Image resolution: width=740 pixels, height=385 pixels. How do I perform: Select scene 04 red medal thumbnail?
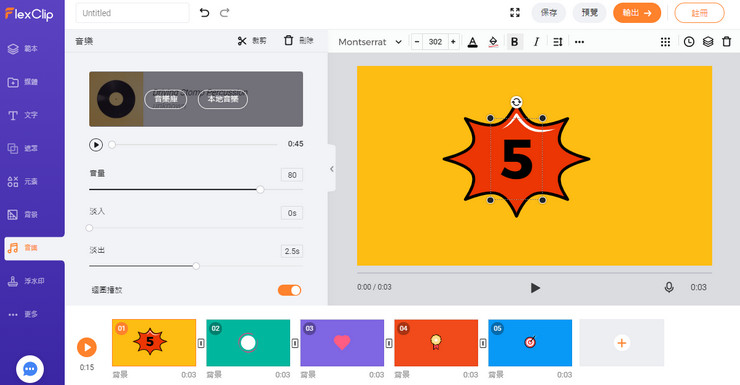point(436,343)
